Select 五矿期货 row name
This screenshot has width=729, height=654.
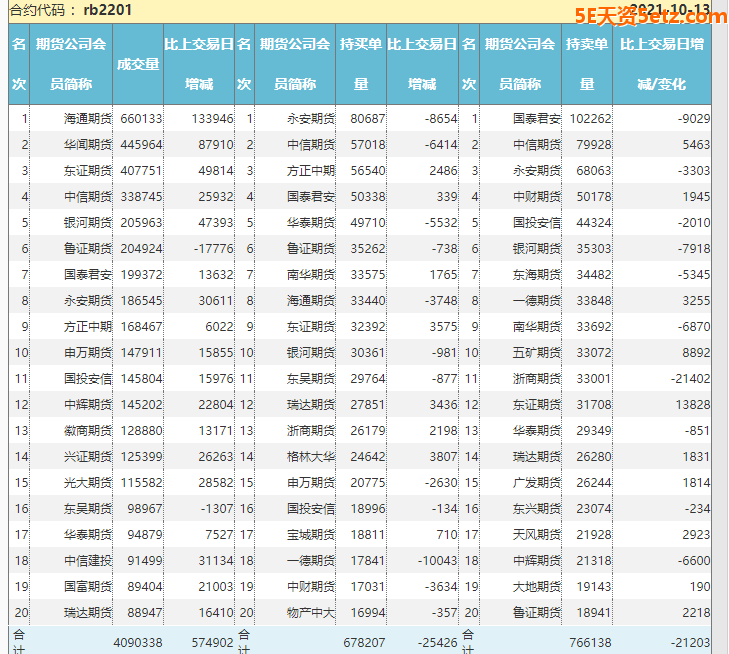pos(537,353)
